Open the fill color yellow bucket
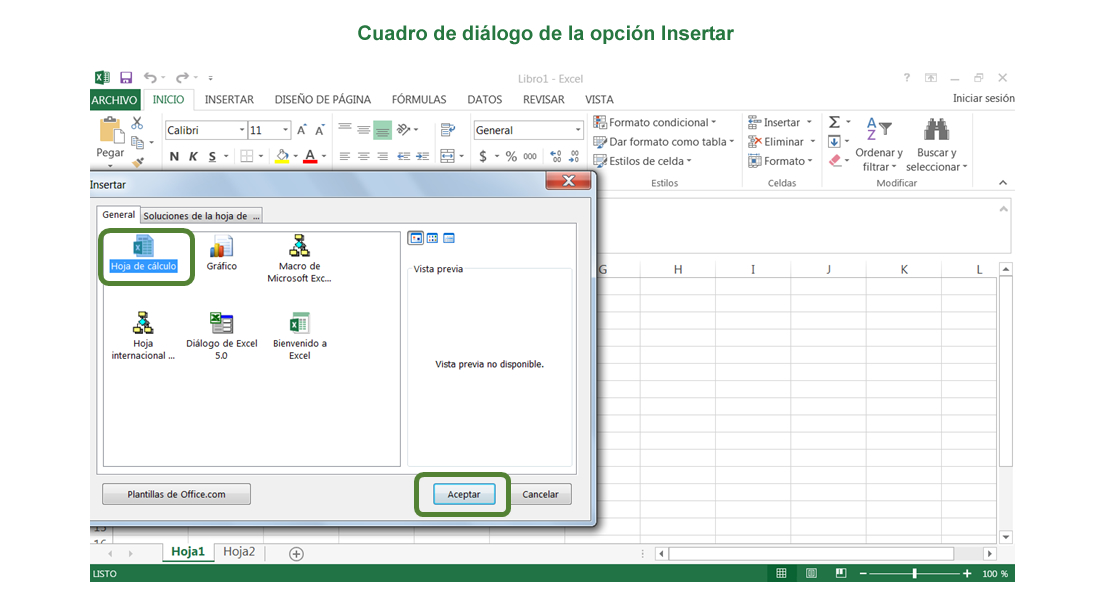This screenshot has height=608, width=1100. click(282, 156)
